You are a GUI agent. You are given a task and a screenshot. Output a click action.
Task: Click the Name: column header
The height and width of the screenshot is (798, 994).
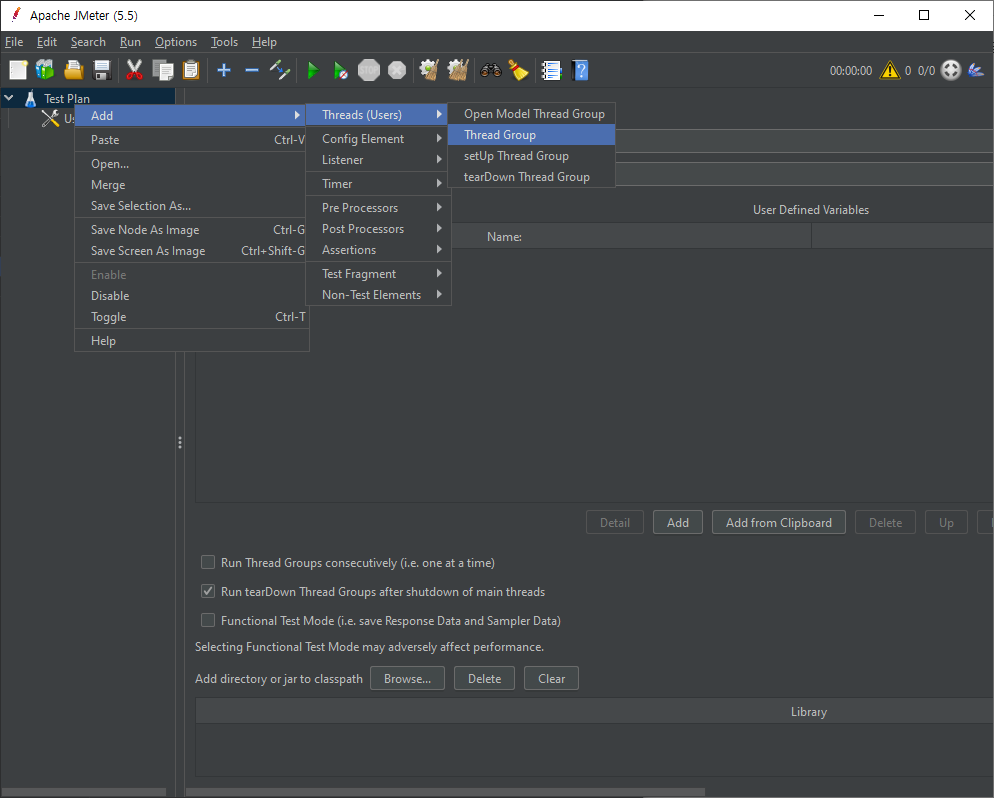[504, 236]
